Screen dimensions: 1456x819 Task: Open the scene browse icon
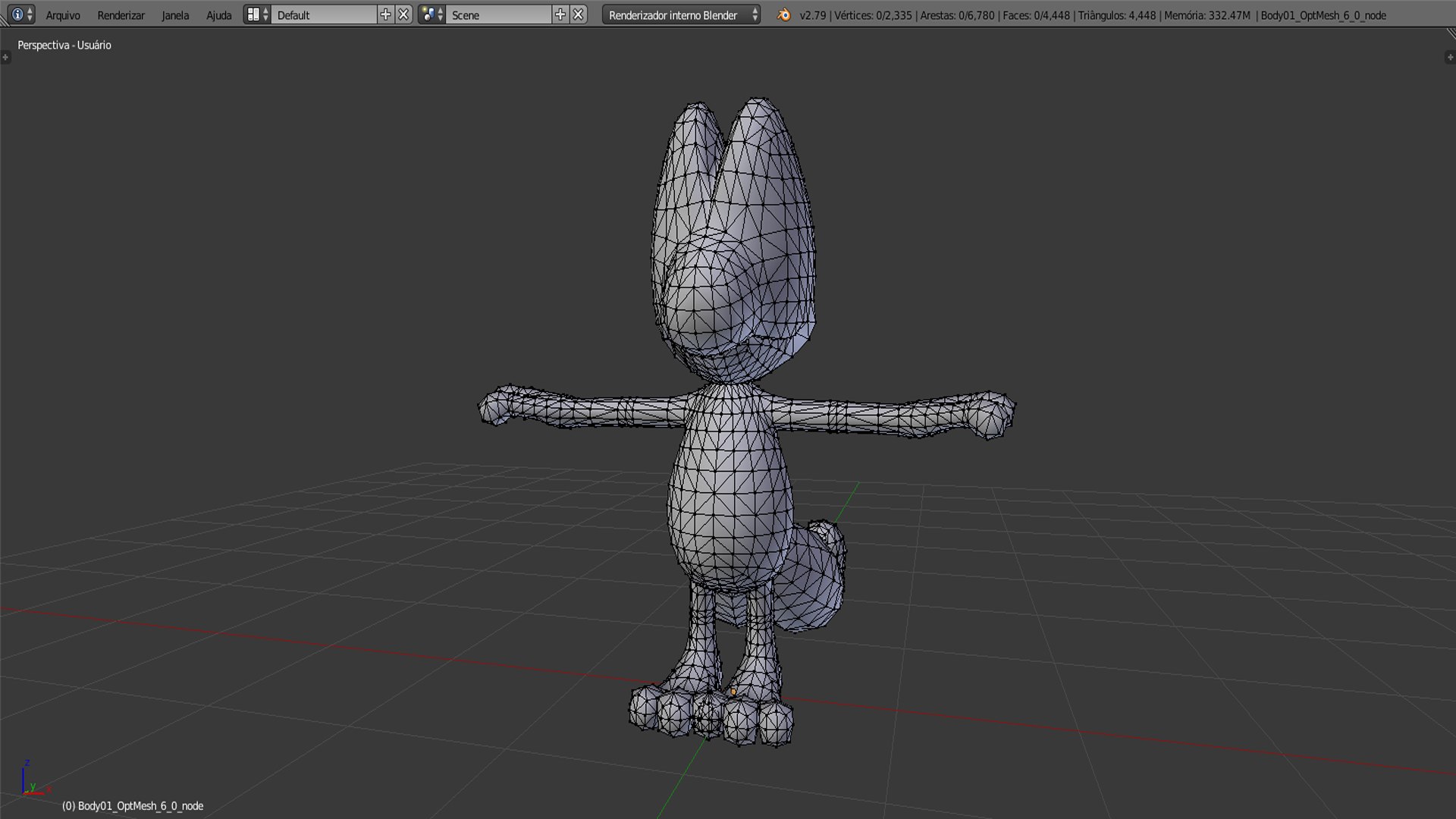click(431, 14)
